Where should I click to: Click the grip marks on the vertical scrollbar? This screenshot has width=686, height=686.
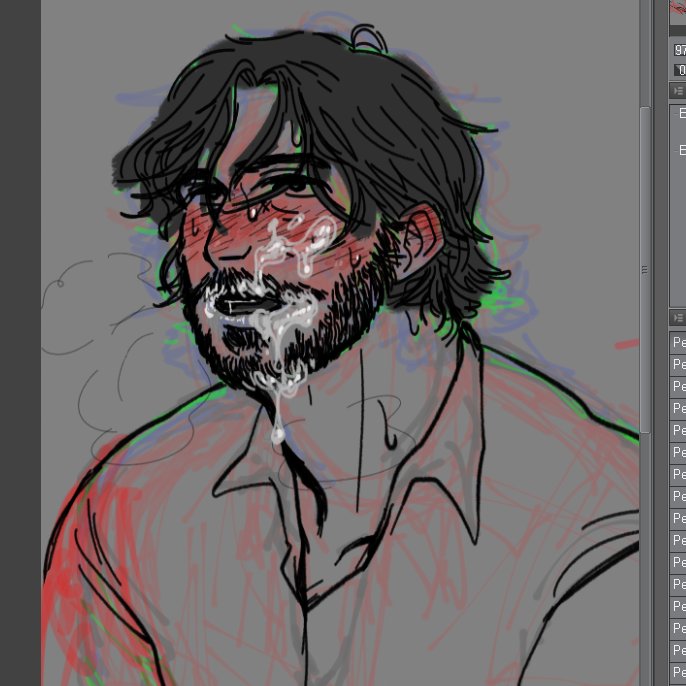click(x=645, y=269)
